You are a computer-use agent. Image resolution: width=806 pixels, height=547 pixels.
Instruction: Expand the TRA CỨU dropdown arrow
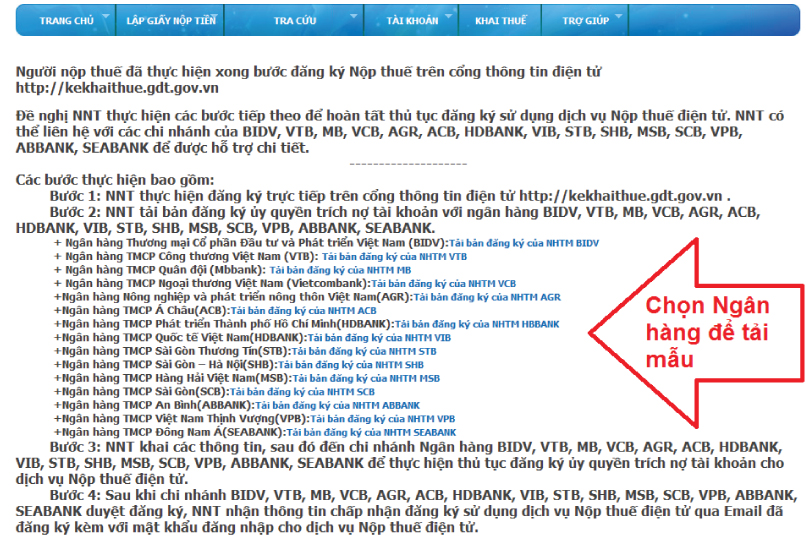(354, 16)
